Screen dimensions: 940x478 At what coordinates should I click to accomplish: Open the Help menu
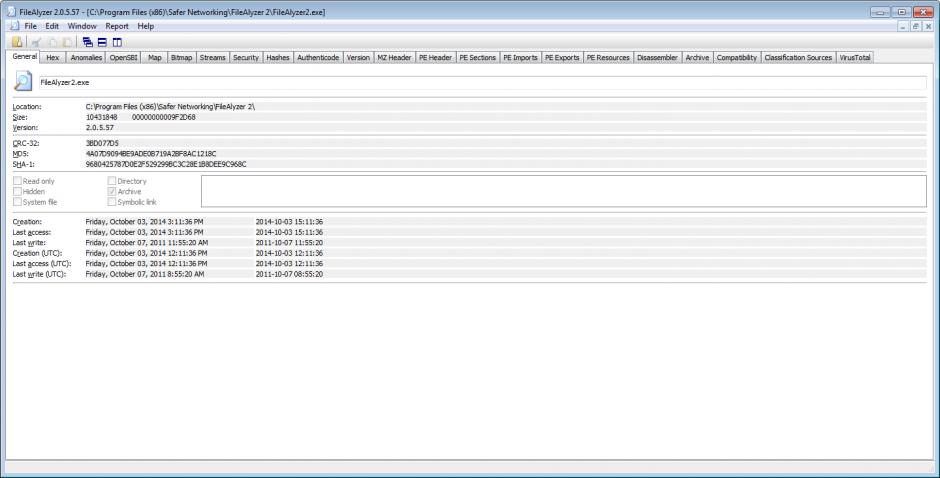146,26
